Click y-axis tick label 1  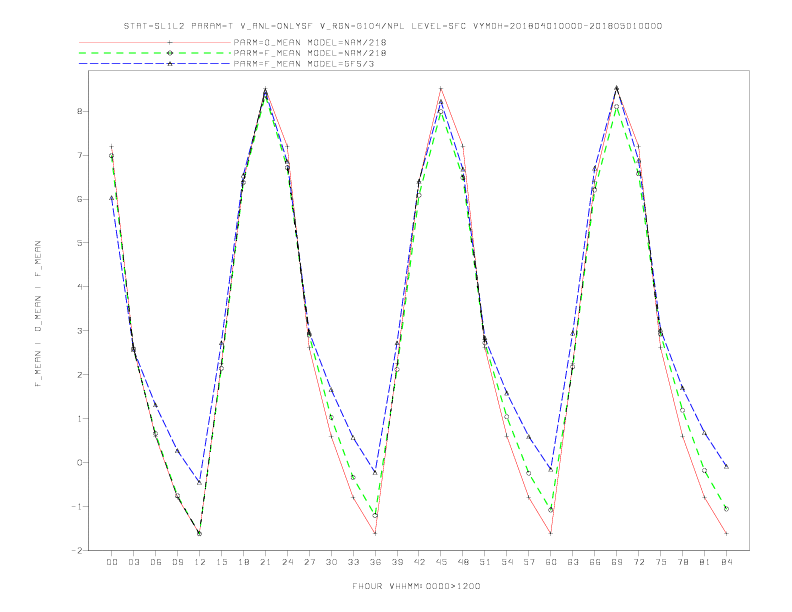point(80,419)
